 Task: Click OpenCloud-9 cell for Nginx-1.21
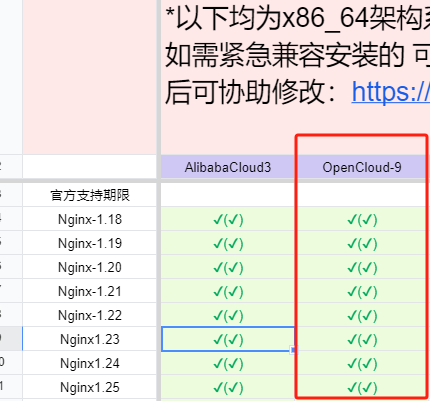pyautogui.click(x=362, y=291)
